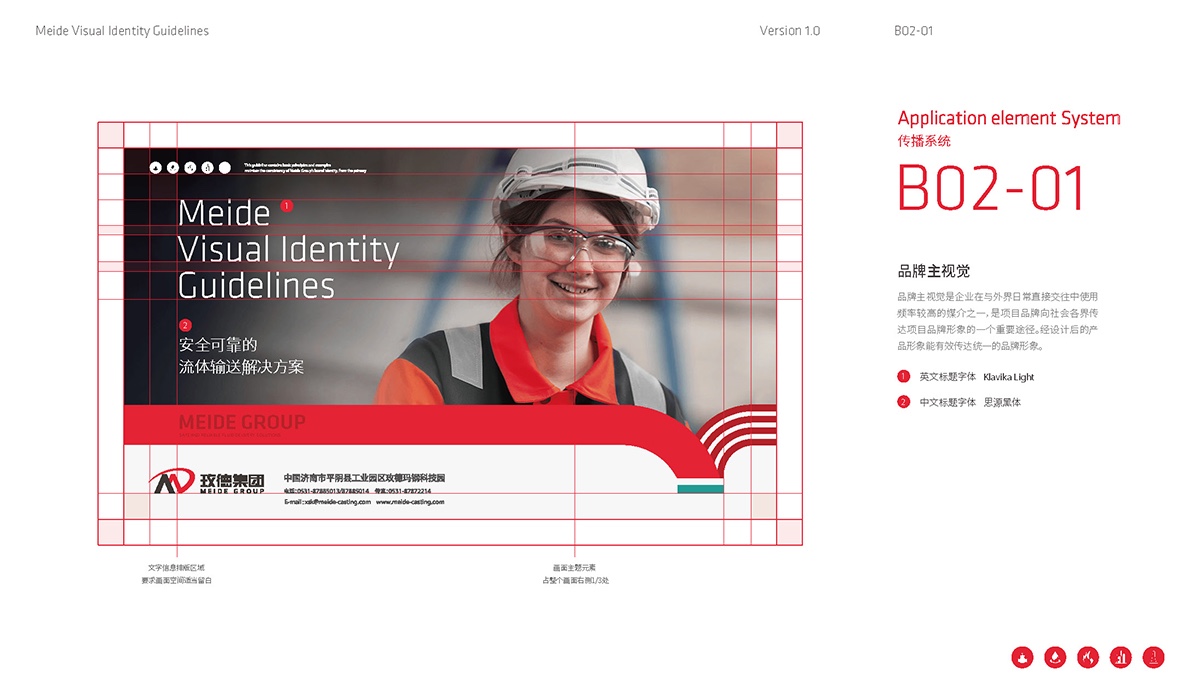1200x686 pixels.
Task: Click the E-mail address in banner footer
Action: (327, 502)
